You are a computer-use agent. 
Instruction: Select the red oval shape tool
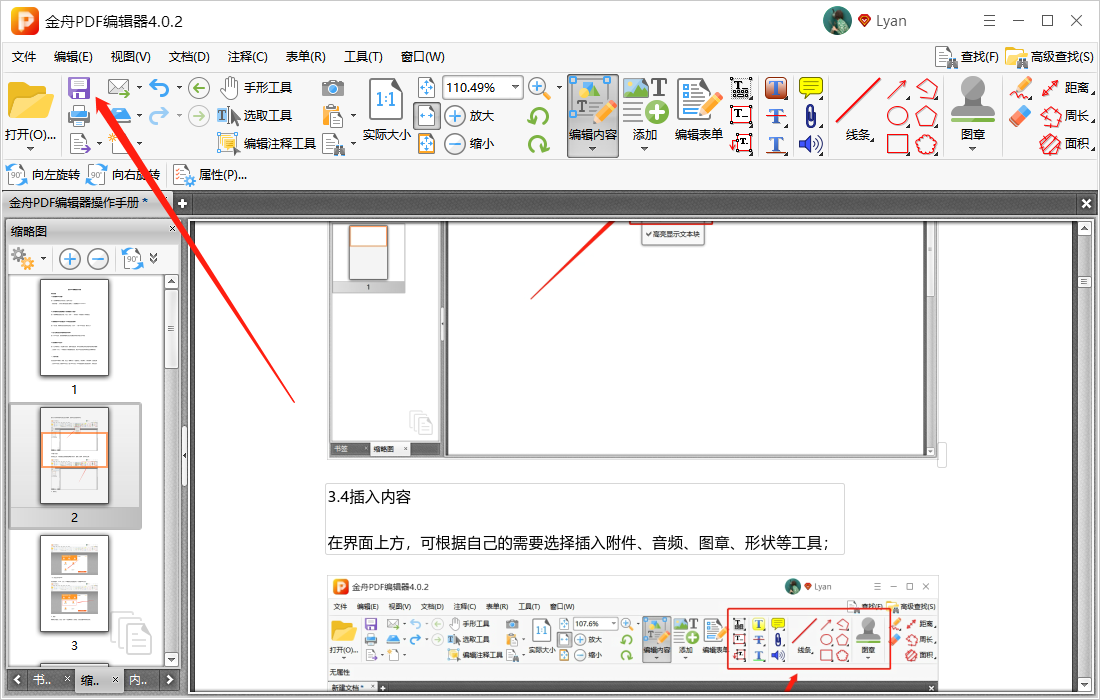(897, 116)
